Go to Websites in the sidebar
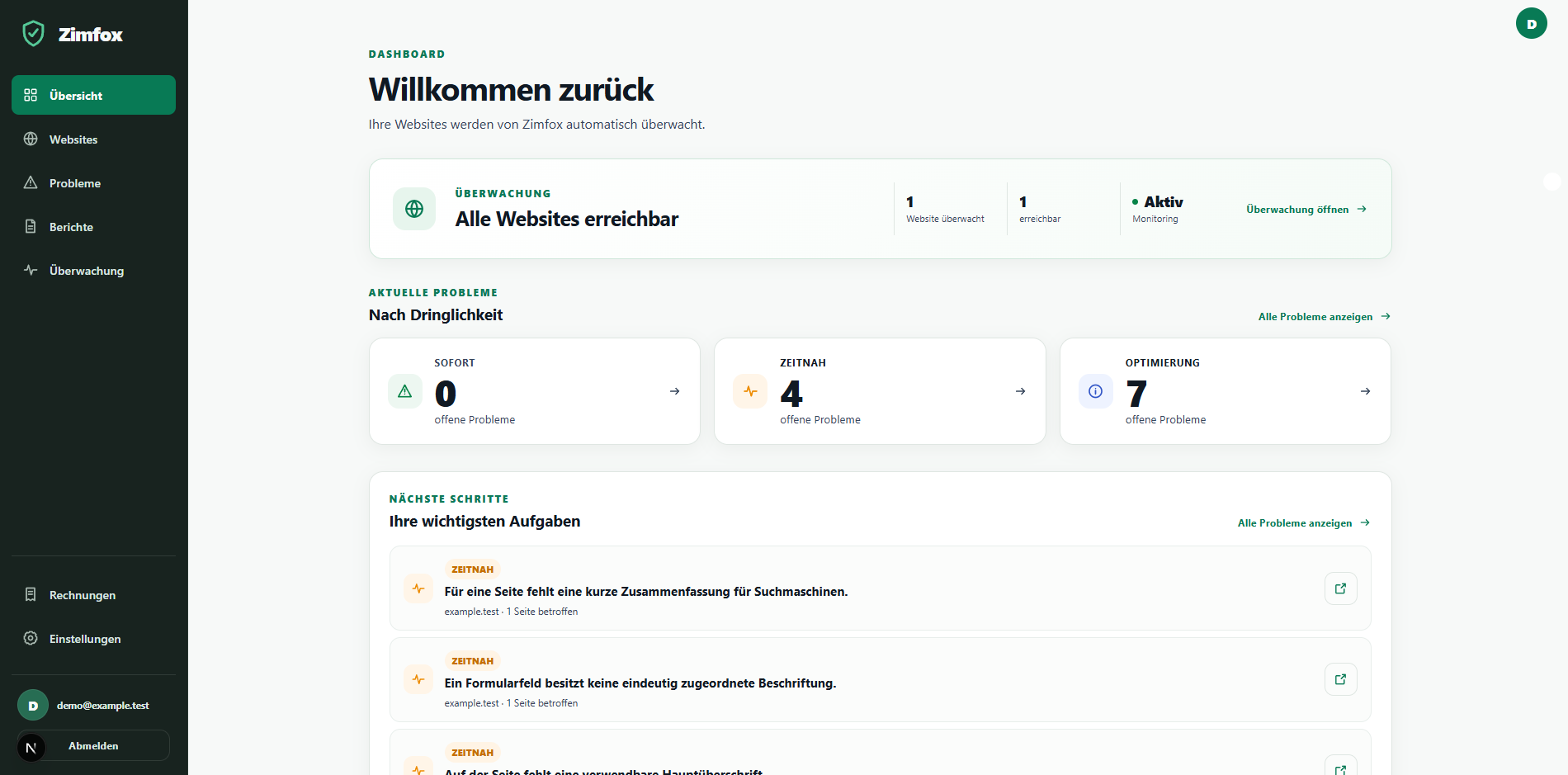 (93, 139)
